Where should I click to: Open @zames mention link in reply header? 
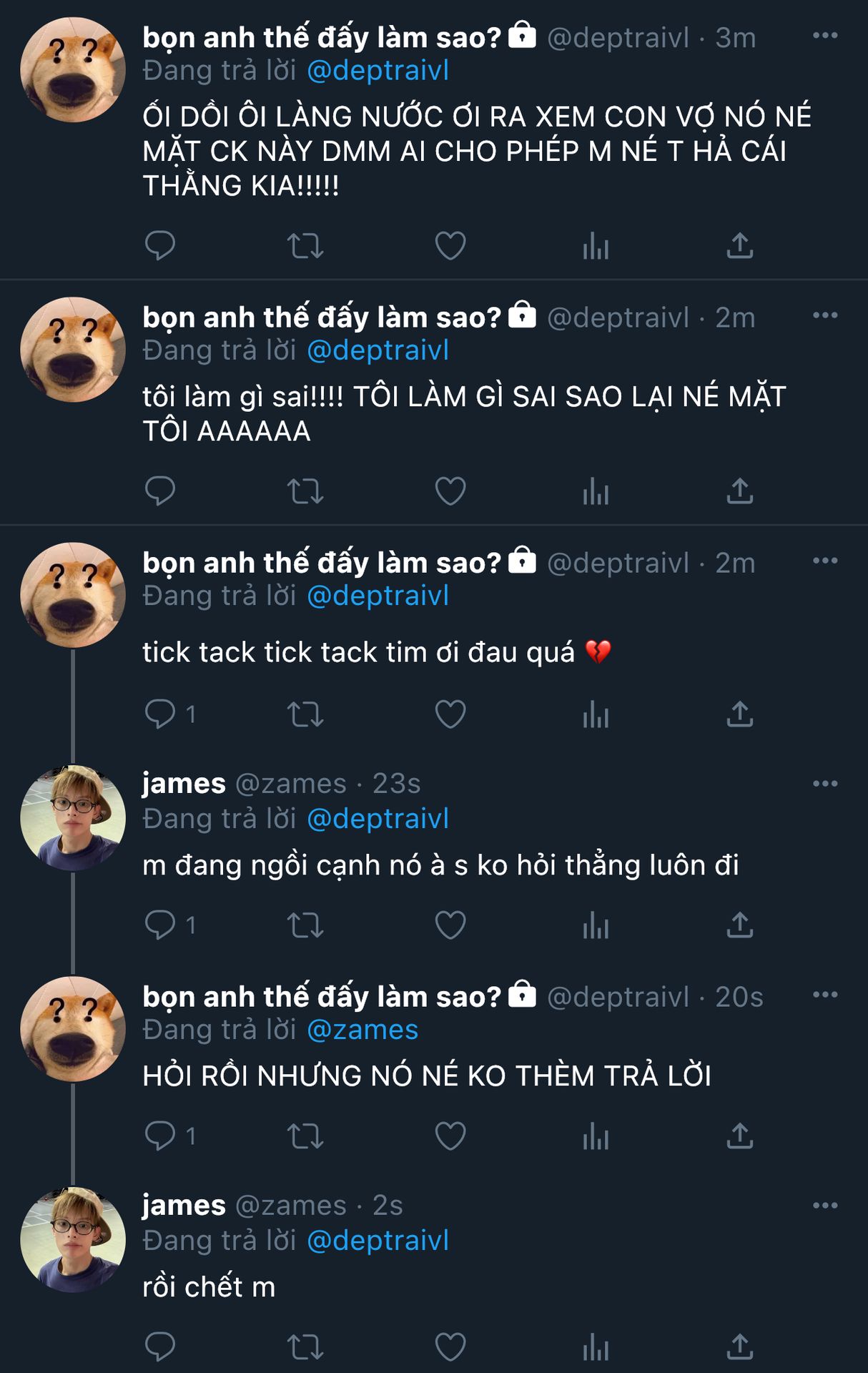363,1030
